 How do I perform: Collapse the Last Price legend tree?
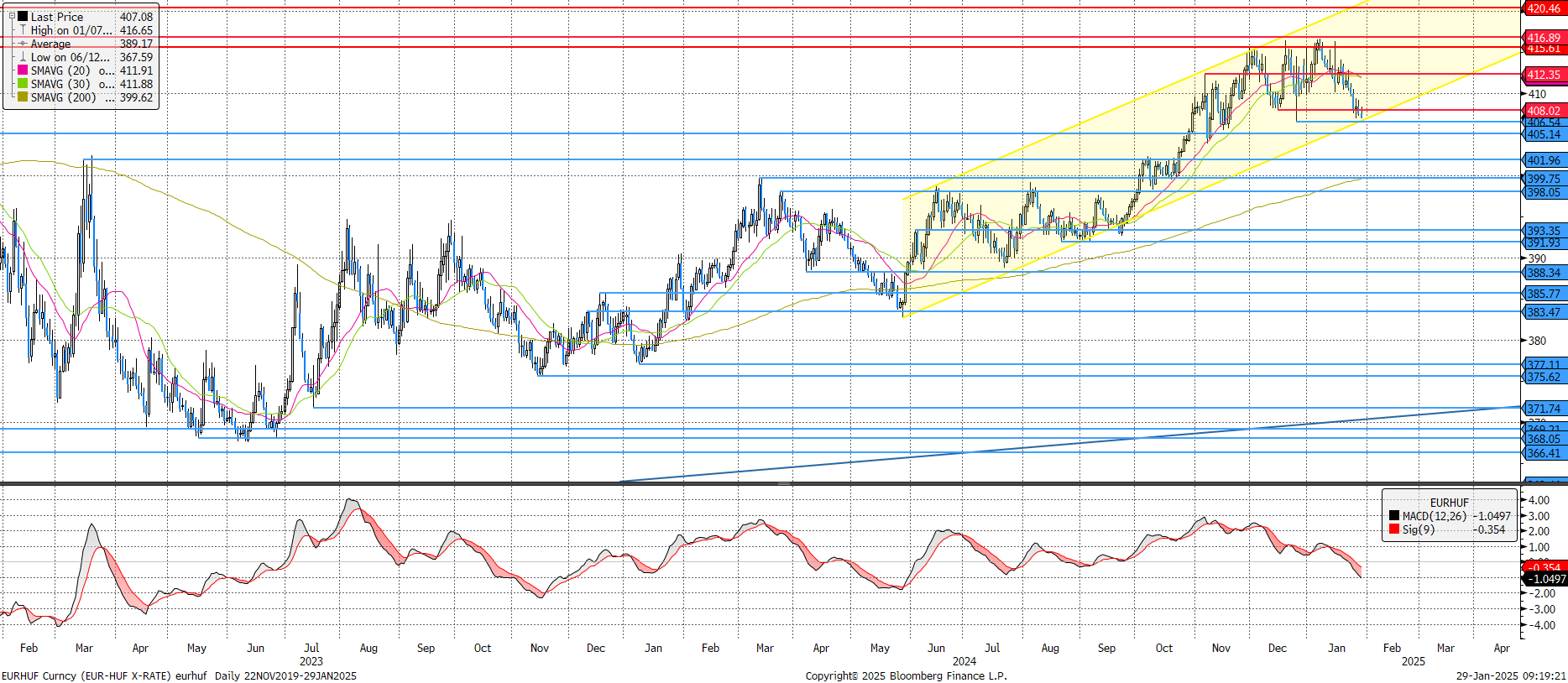click(x=12, y=16)
